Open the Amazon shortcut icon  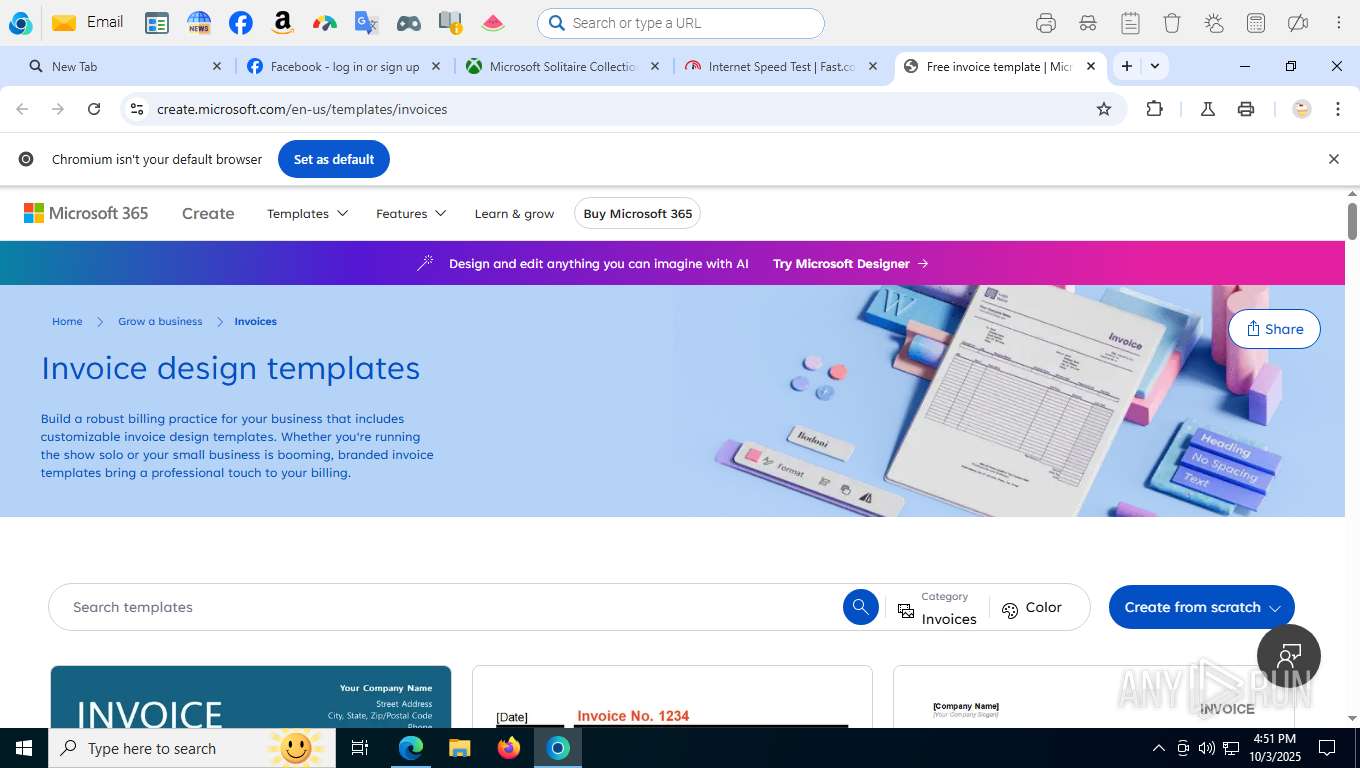pos(283,23)
